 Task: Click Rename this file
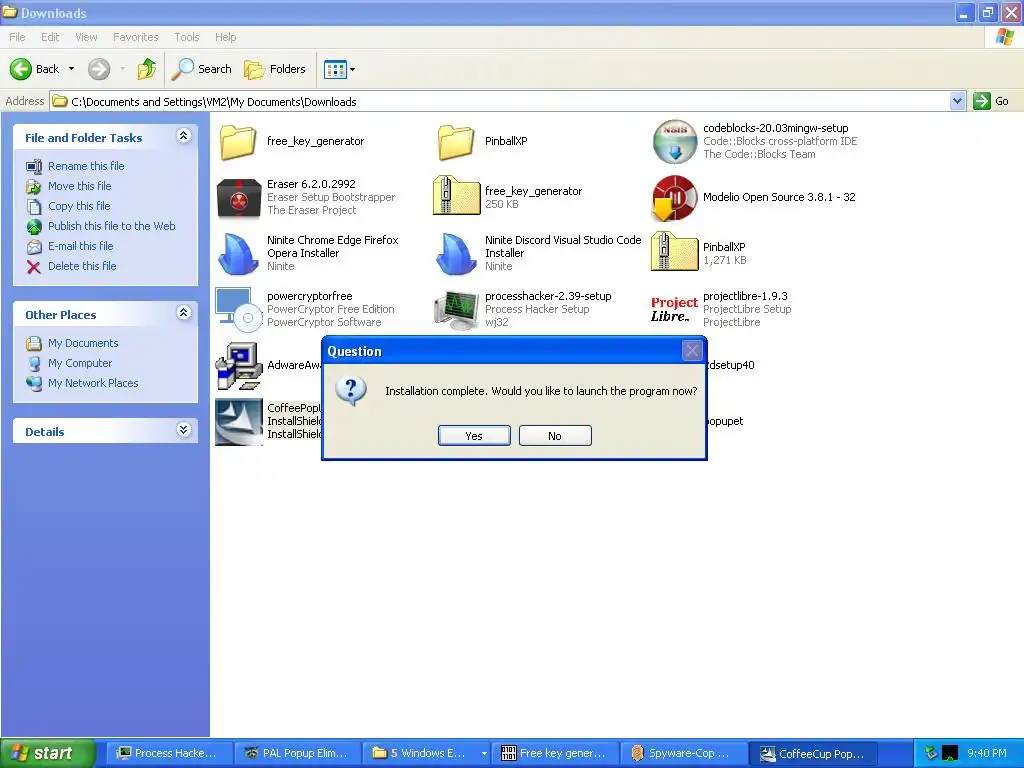click(86, 166)
